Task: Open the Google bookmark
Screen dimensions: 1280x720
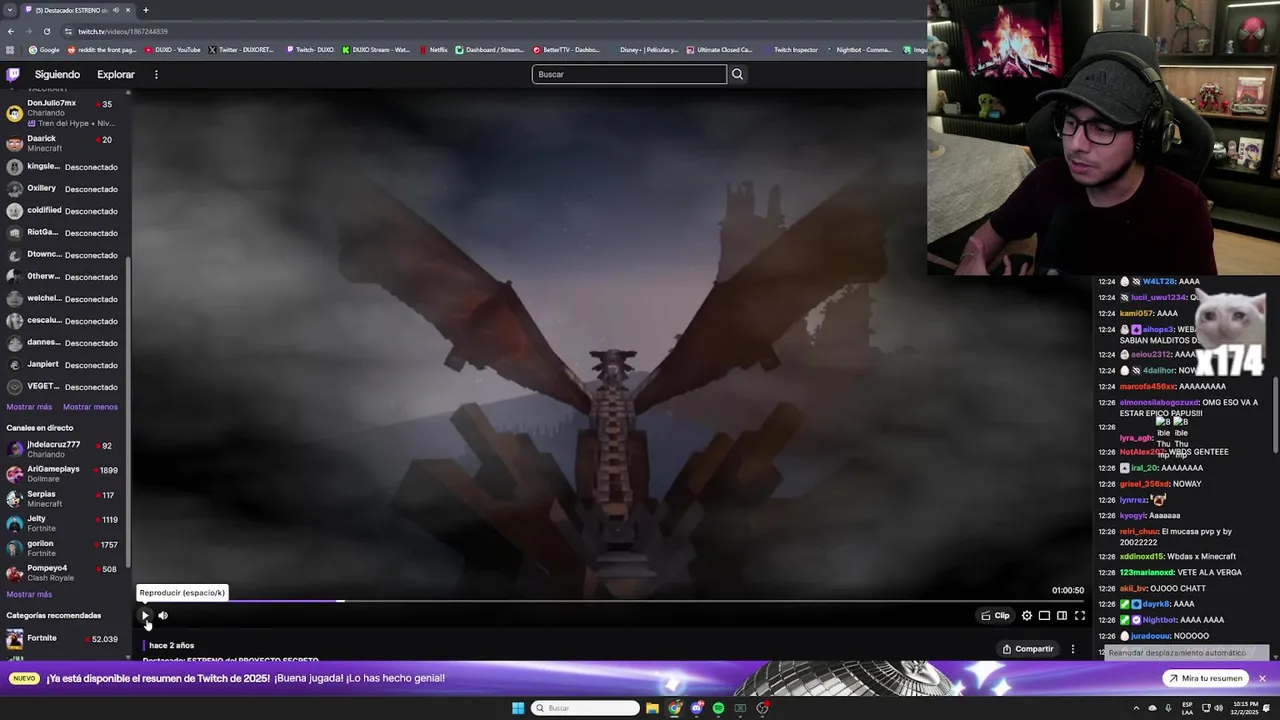Action: click(x=44, y=50)
